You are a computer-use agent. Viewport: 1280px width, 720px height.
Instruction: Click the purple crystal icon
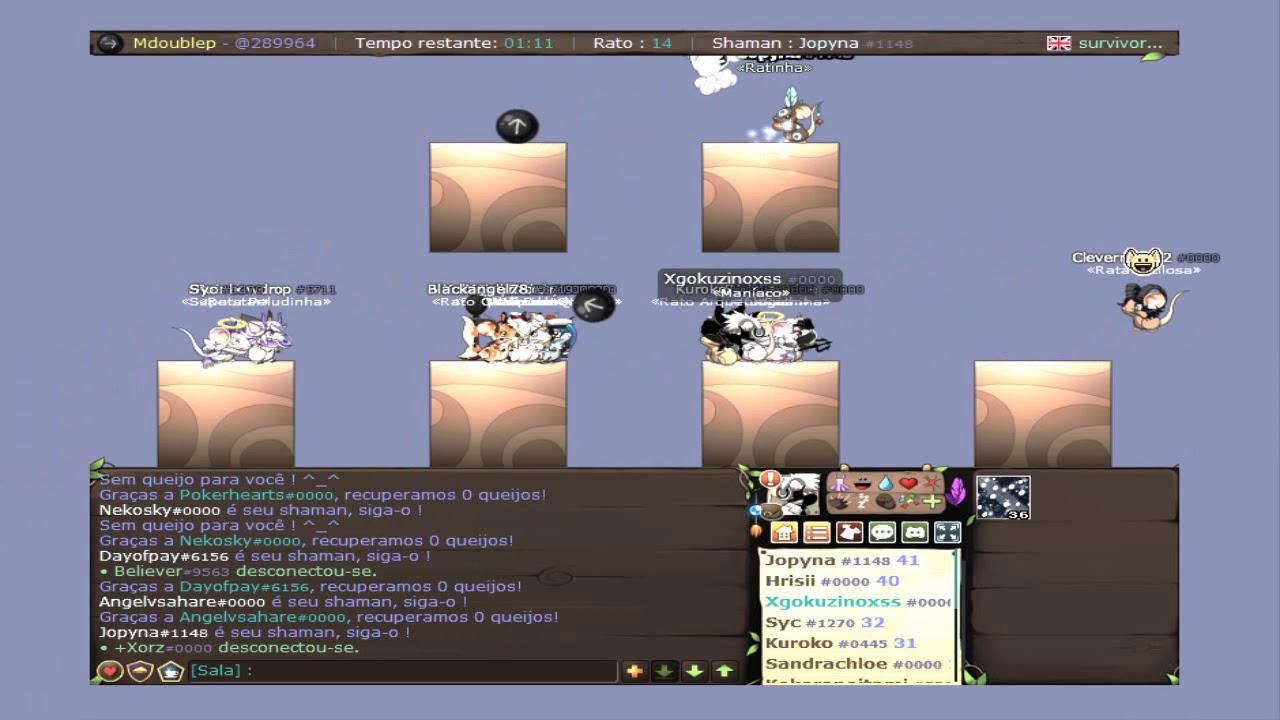coord(956,491)
